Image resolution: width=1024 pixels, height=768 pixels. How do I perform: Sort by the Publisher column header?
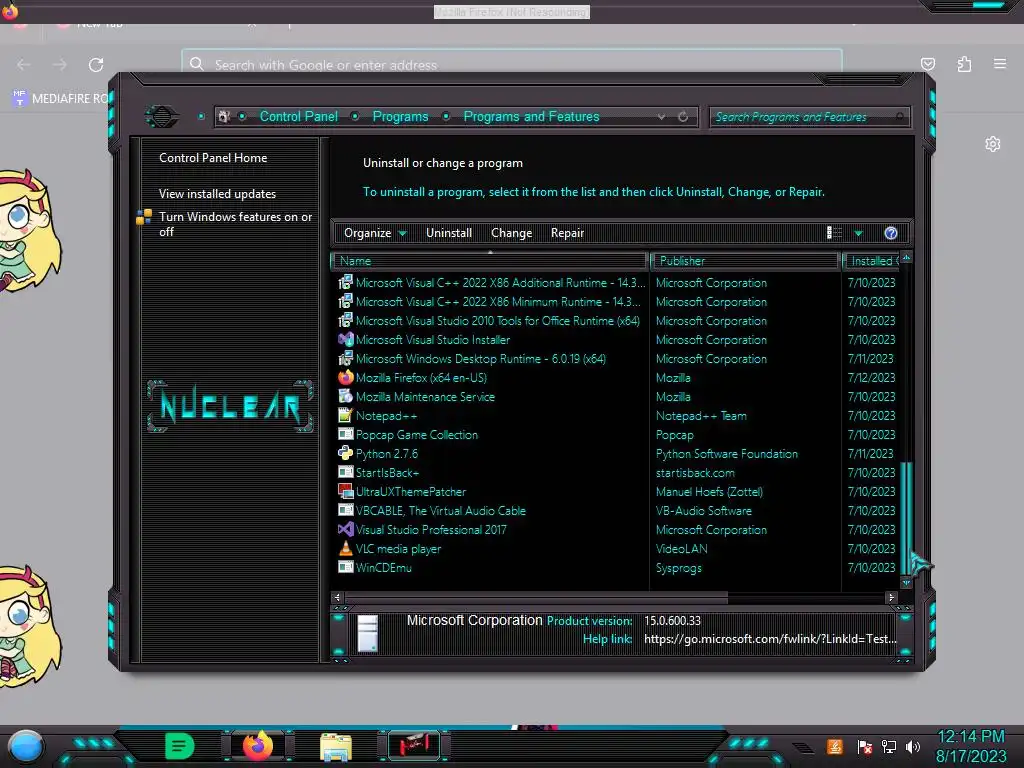(745, 261)
